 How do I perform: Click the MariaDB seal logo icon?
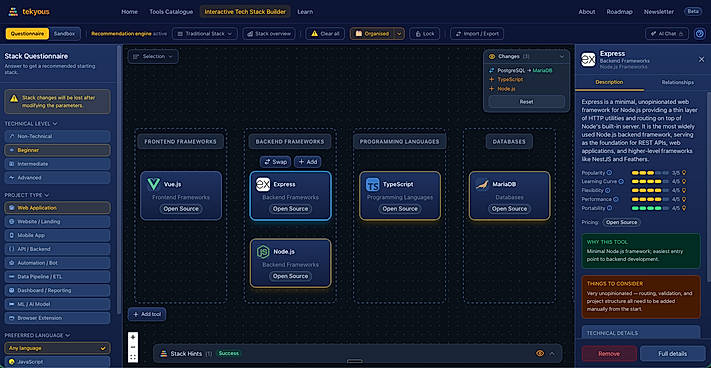point(482,184)
